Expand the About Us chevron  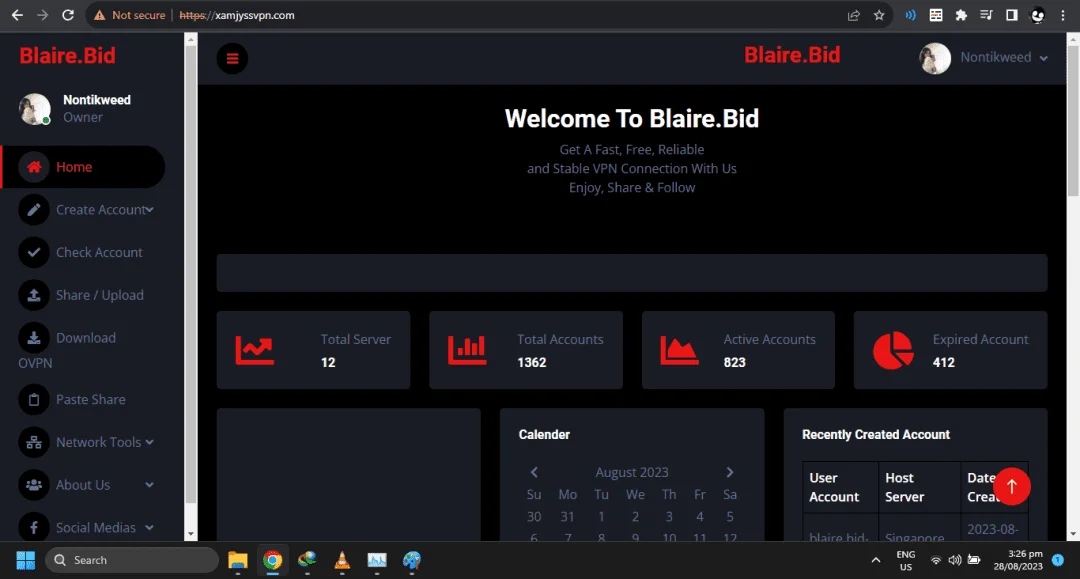[x=149, y=485]
